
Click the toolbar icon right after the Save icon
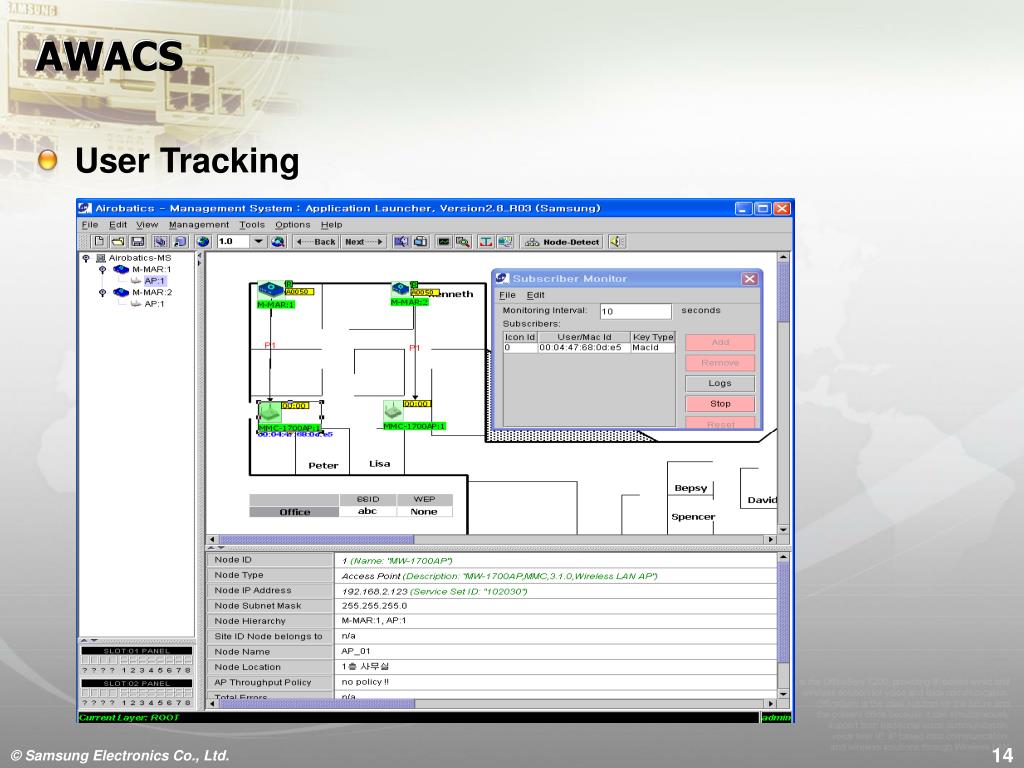[161, 242]
